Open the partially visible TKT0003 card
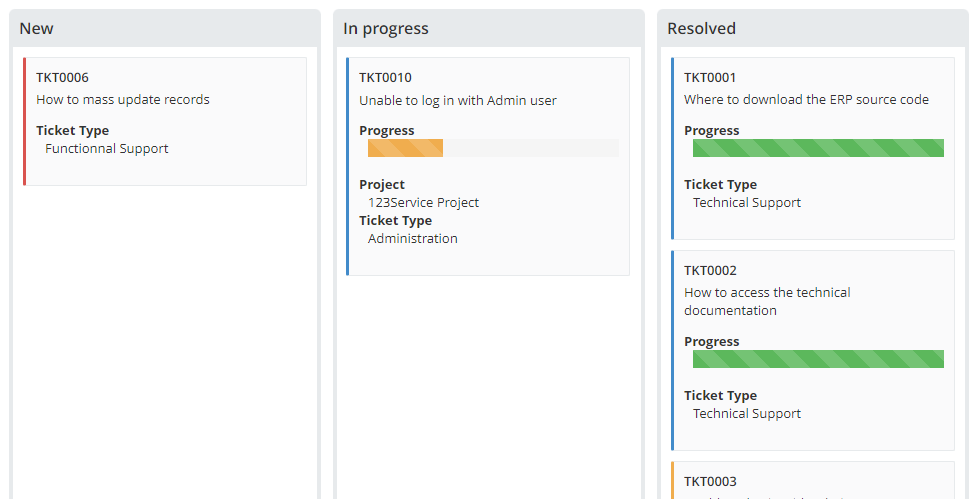 point(813,480)
